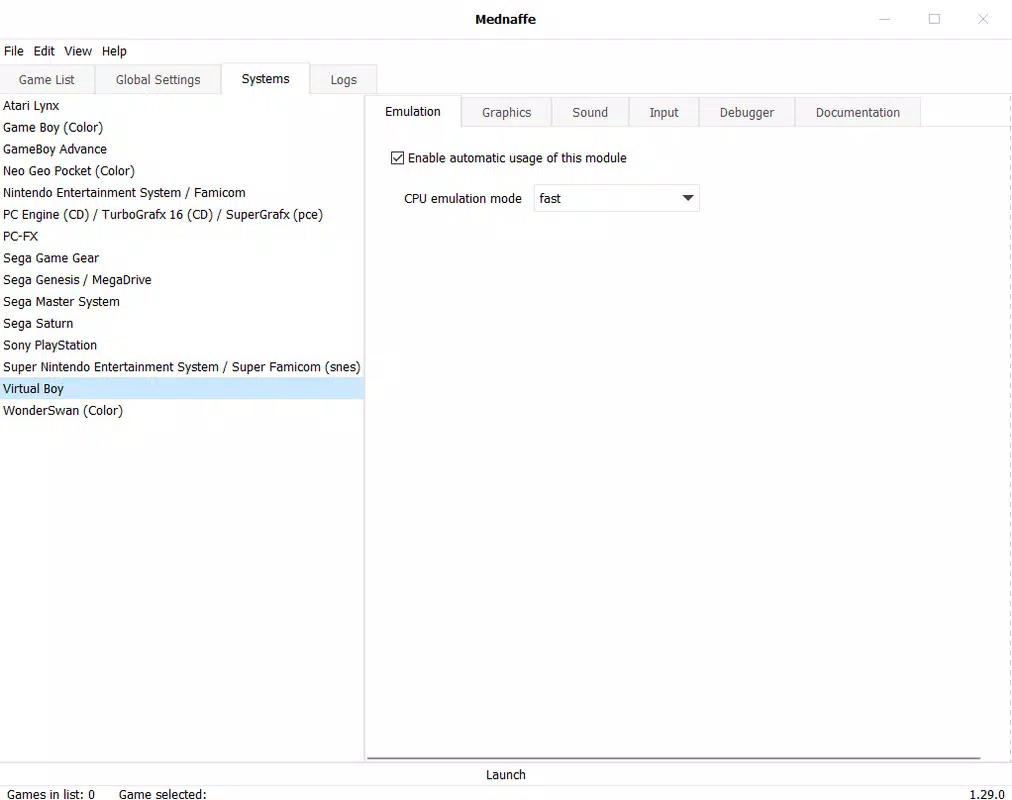Open the Documentation sub-tab
The image size is (1012, 800).
tap(858, 112)
